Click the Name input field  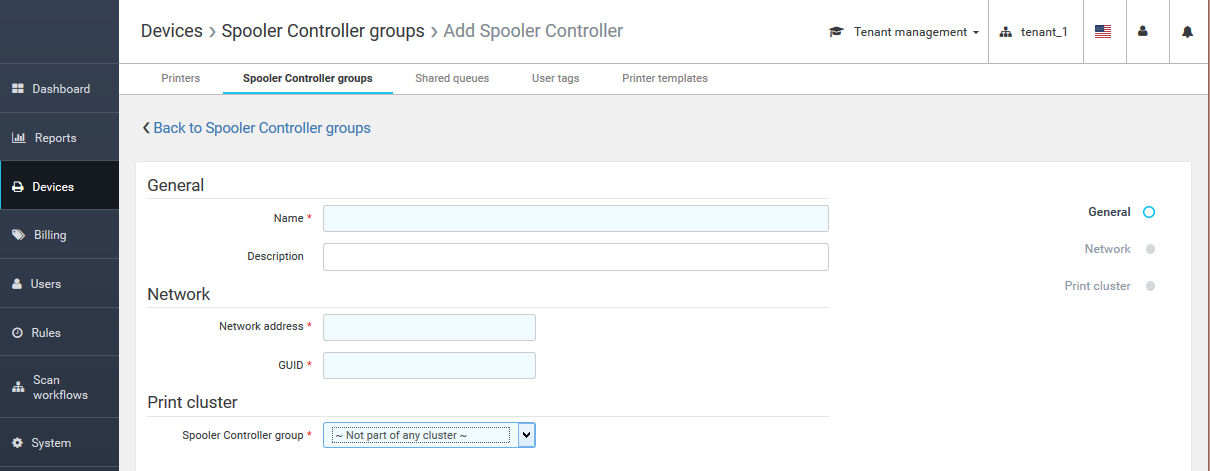[575, 218]
